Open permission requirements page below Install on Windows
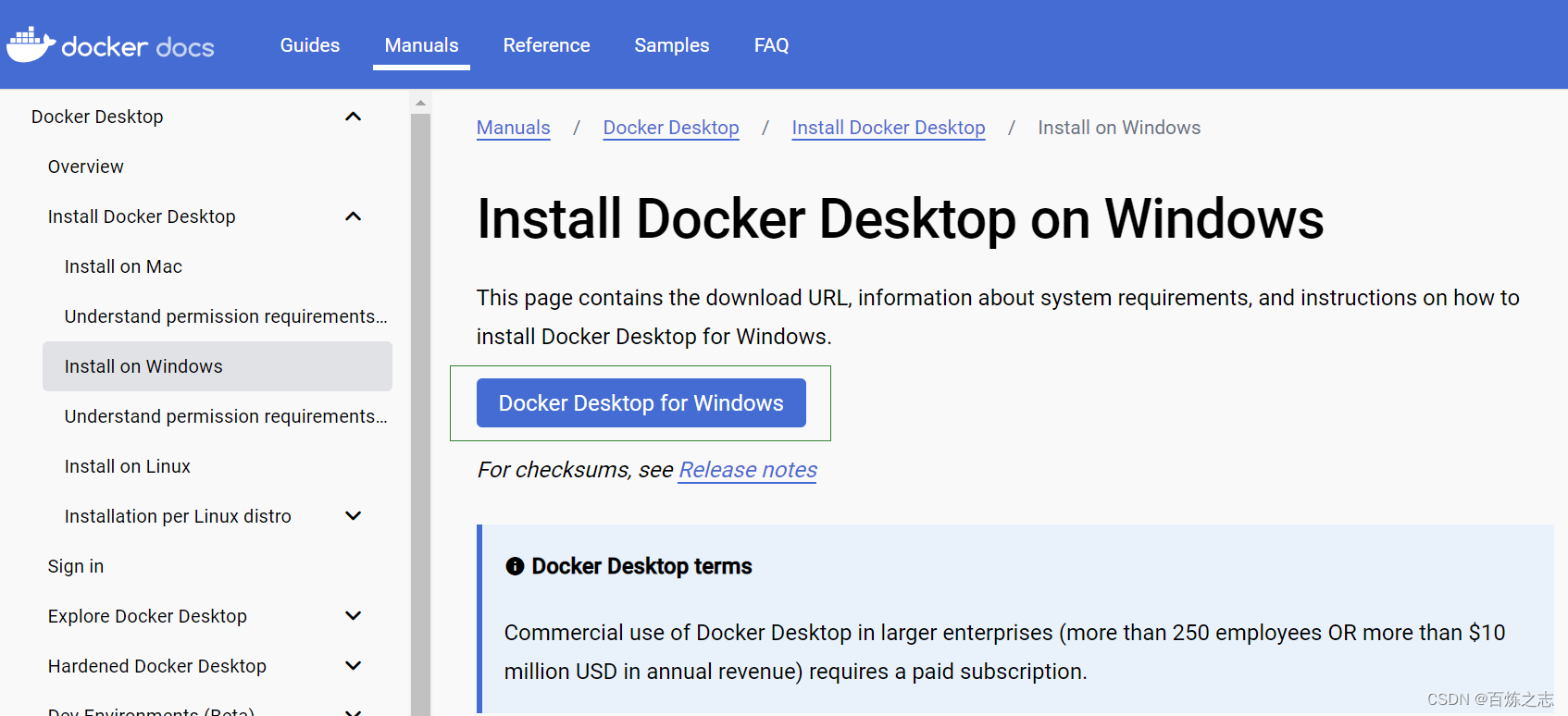This screenshot has width=1568, height=716. 226,416
